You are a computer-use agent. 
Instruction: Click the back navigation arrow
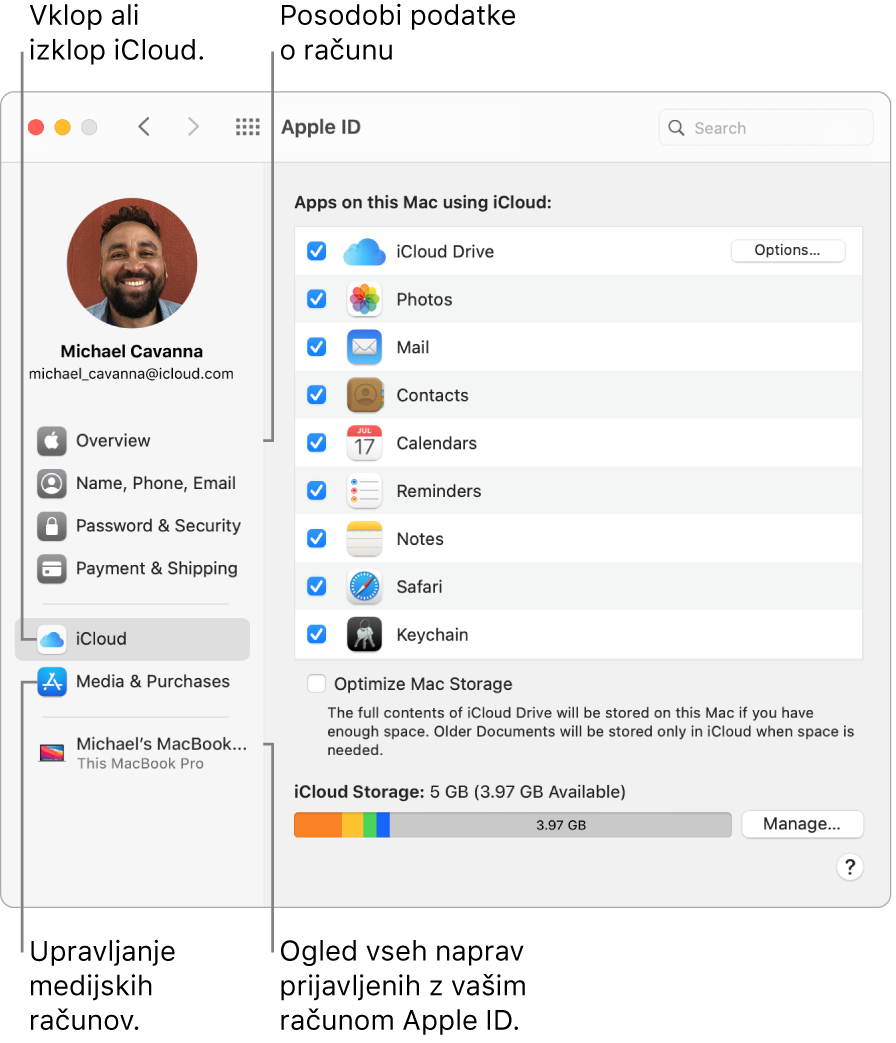pos(143,127)
